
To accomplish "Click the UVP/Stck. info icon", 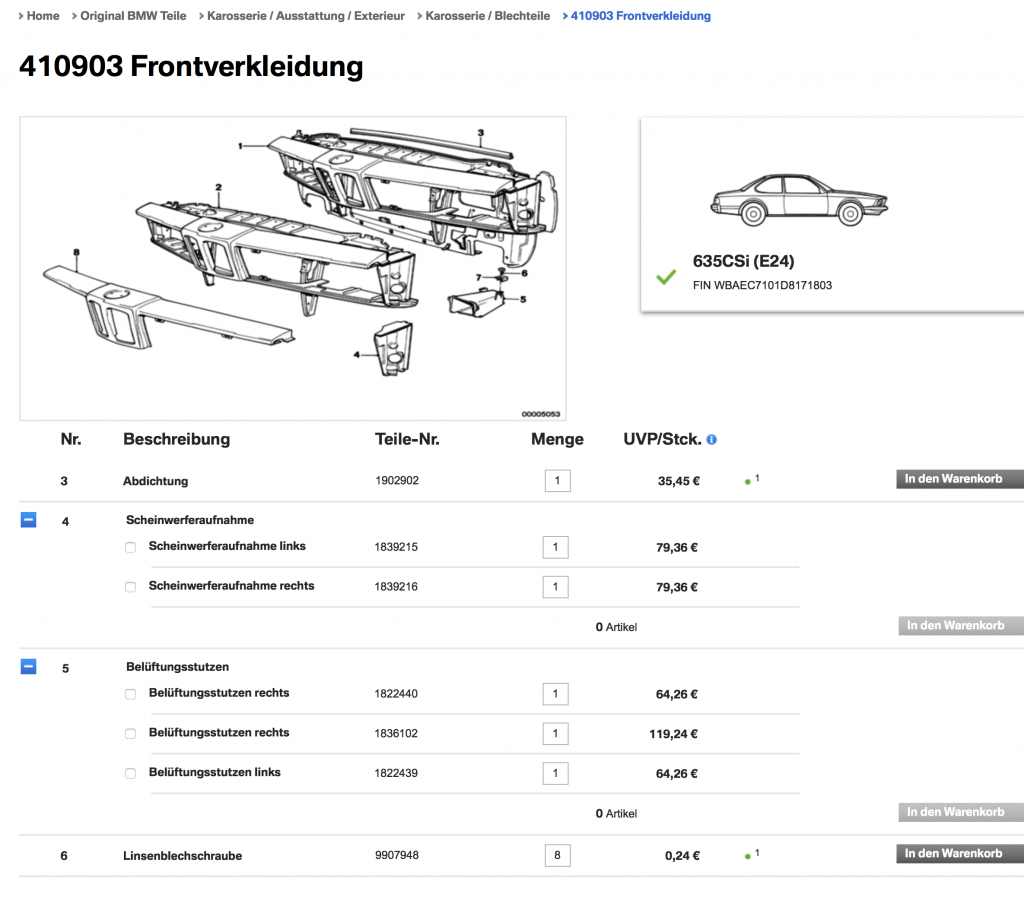I will [711, 439].
